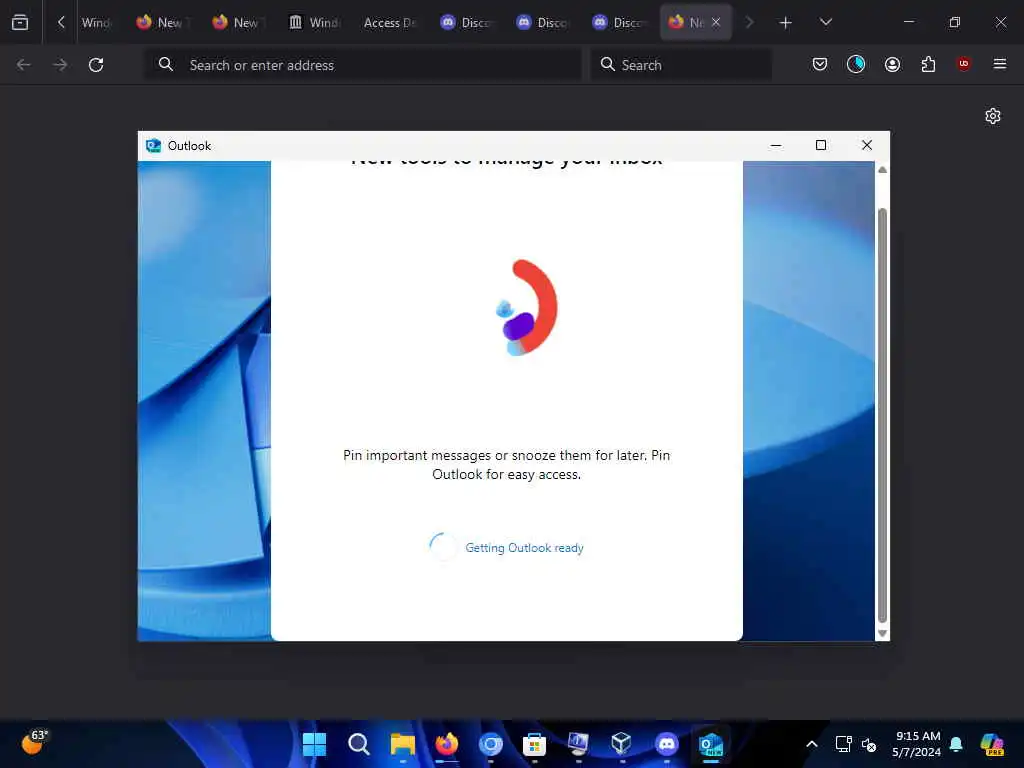The image size is (1024, 768).
Task: Click Outlook window scrollbar down arrow
Action: tap(882, 633)
